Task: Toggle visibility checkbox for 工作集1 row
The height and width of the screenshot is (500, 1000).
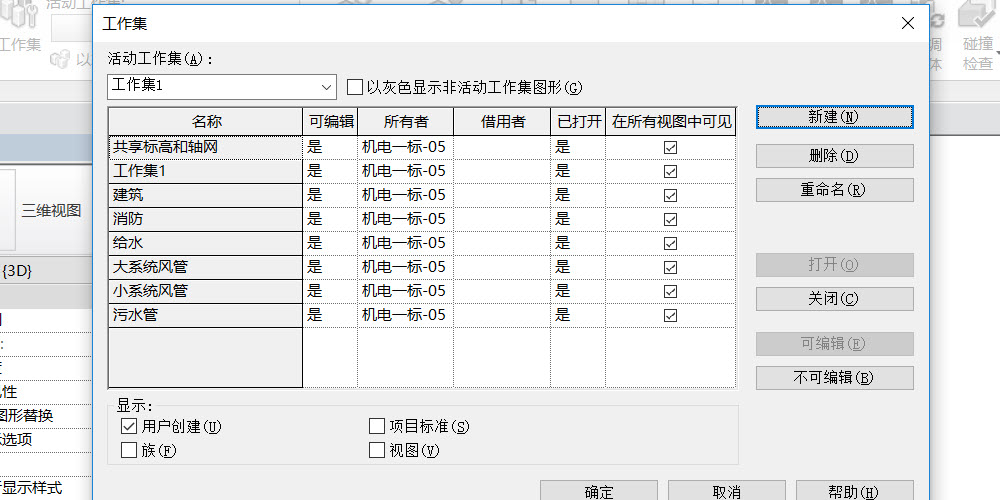Action: coord(670,172)
